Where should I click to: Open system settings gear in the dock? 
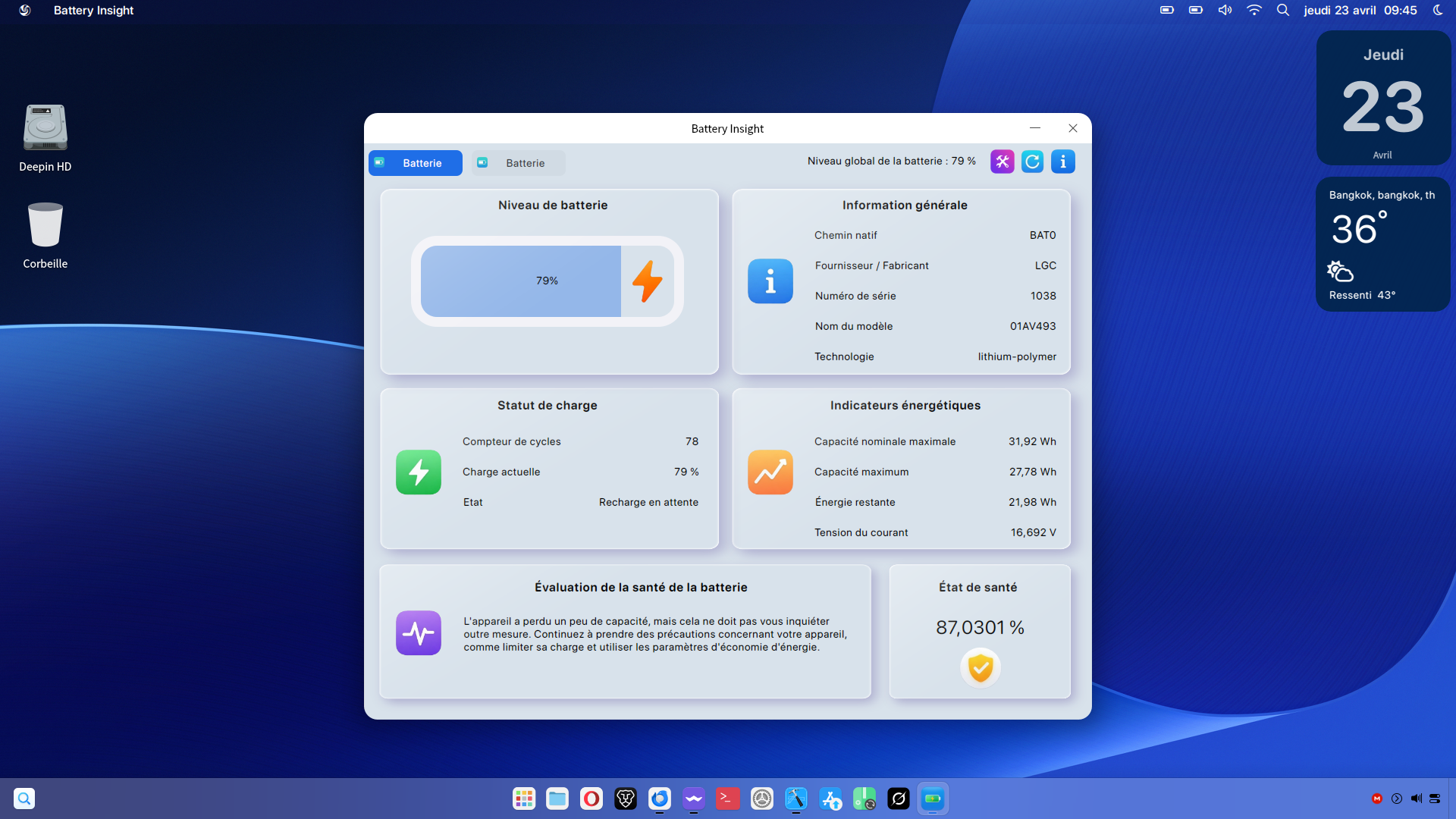pos(762,799)
